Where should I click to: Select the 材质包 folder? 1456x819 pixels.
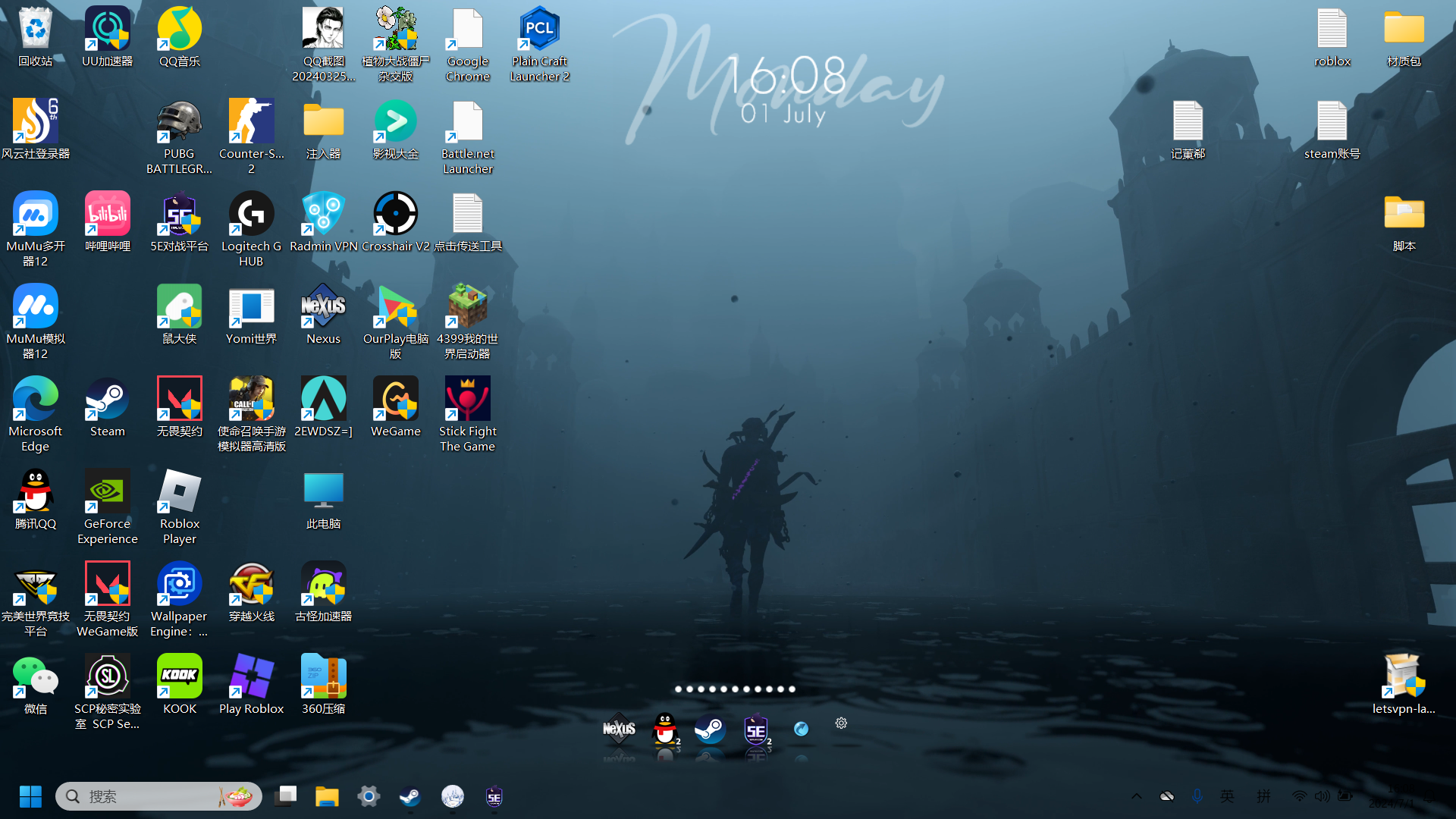(1404, 38)
